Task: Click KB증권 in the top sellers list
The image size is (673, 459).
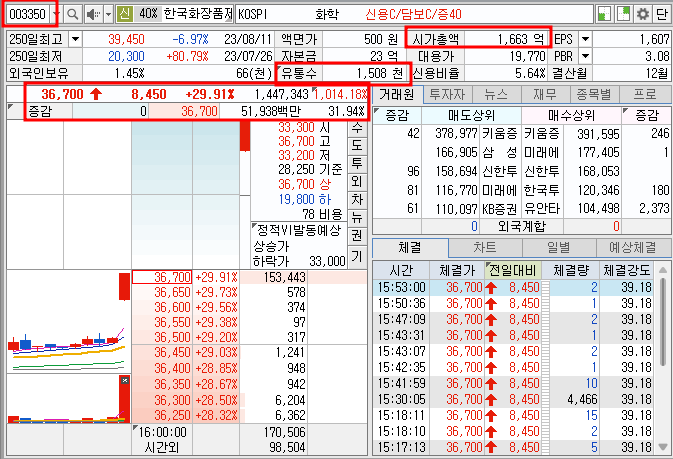Action: click(499, 209)
